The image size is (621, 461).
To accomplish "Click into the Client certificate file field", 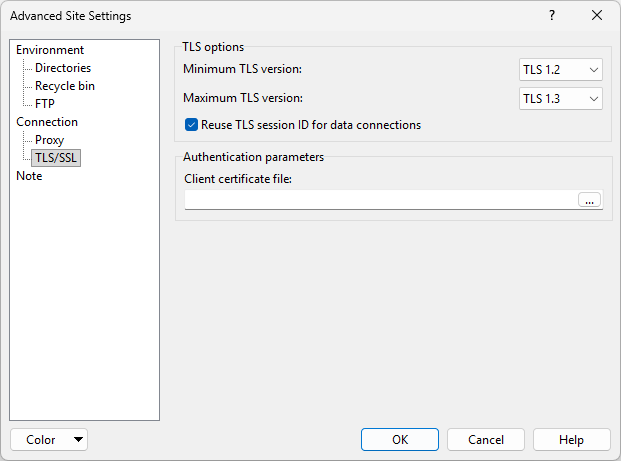I will [x=380, y=200].
